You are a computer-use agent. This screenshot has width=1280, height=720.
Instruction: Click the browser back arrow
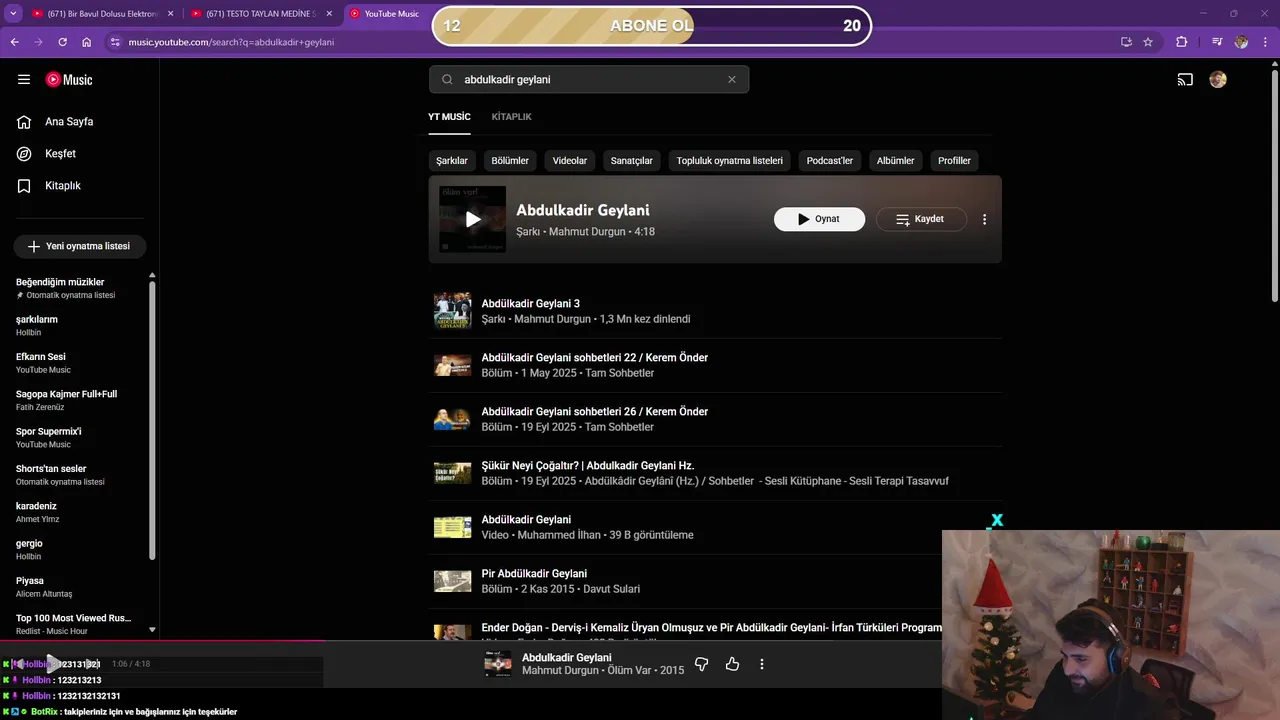point(14,42)
